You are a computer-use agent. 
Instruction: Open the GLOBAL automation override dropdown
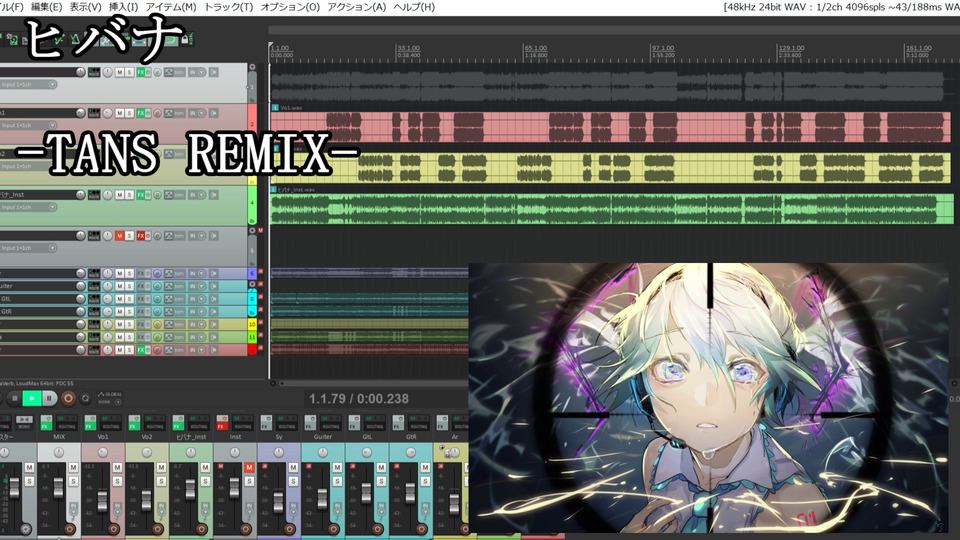click(x=110, y=398)
